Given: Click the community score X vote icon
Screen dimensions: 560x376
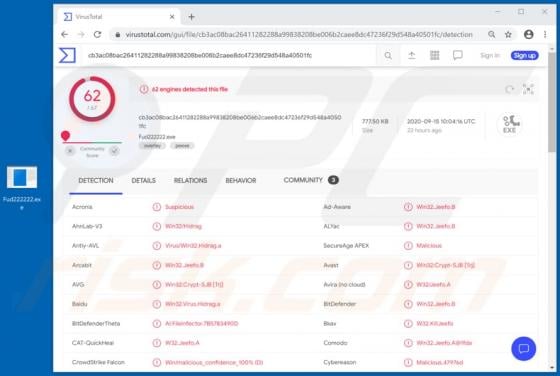Looking at the screenshot, I should (70, 151).
